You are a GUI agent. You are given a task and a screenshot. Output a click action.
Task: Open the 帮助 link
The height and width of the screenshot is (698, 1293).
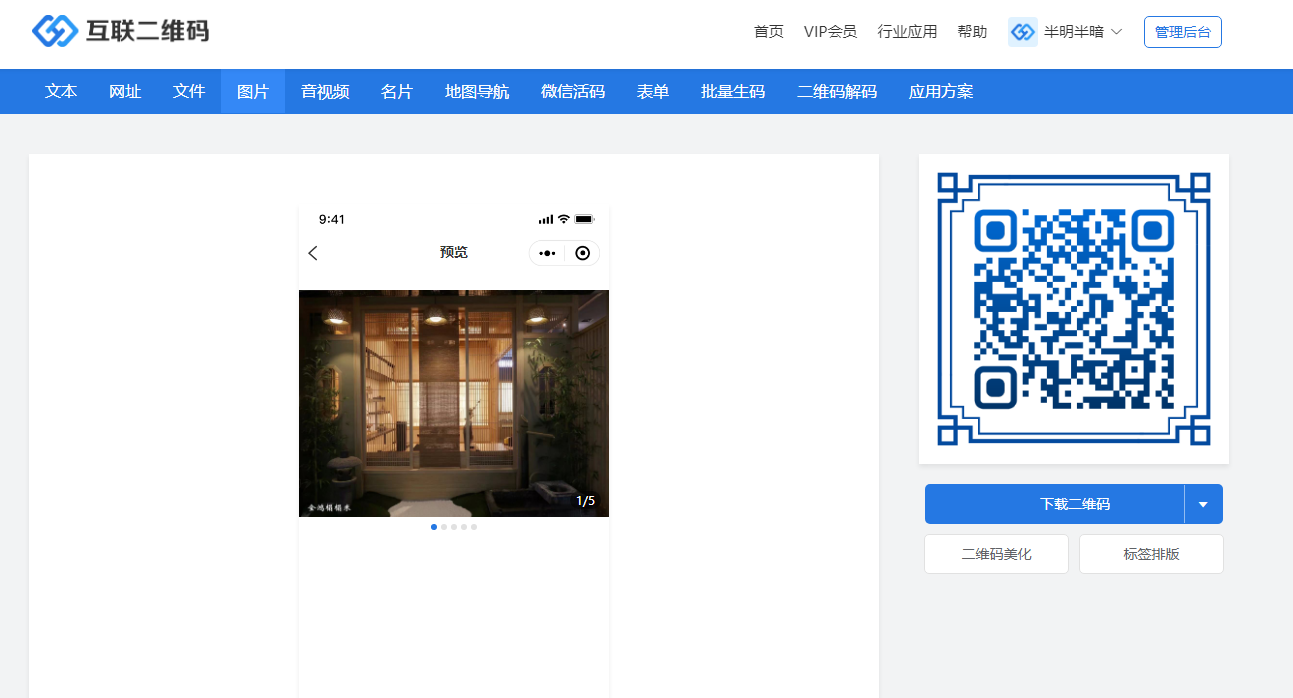(972, 32)
